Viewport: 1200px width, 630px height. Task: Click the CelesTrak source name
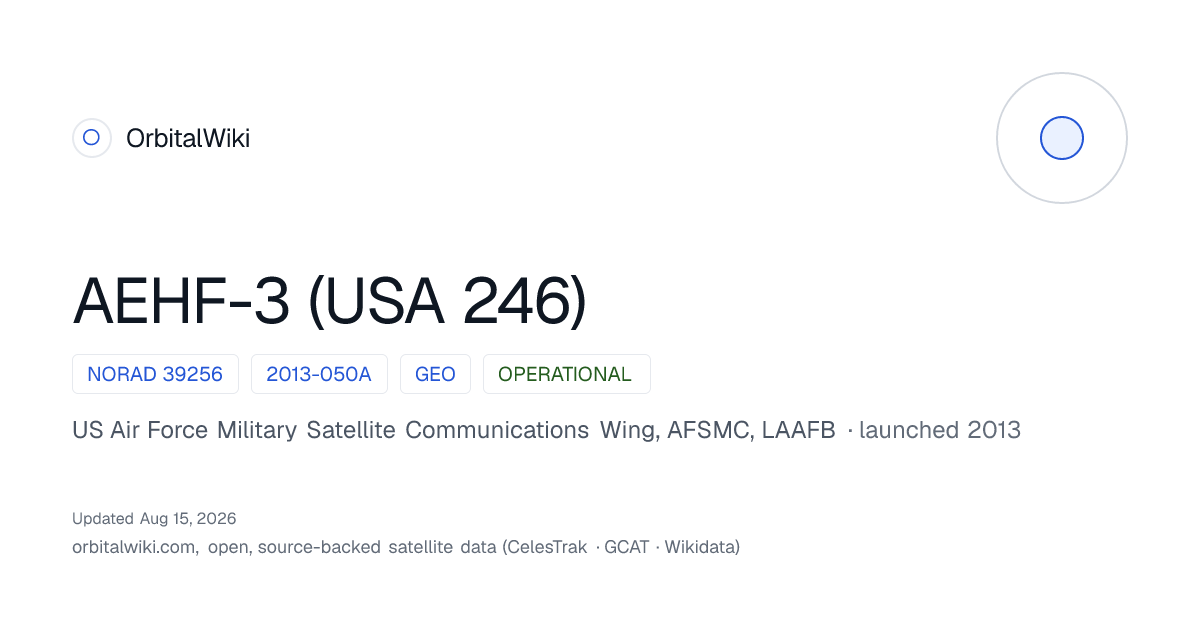548,547
